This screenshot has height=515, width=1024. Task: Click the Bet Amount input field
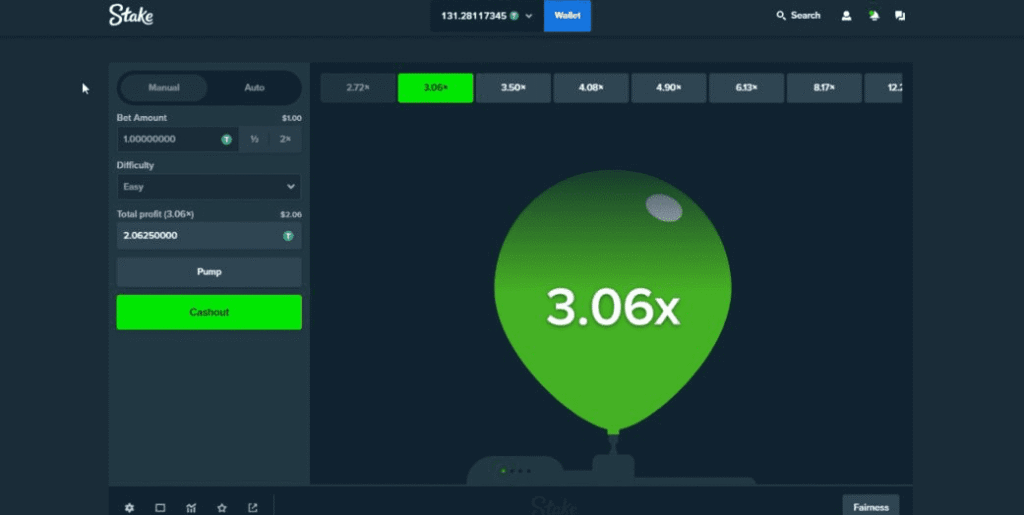[x=167, y=139]
